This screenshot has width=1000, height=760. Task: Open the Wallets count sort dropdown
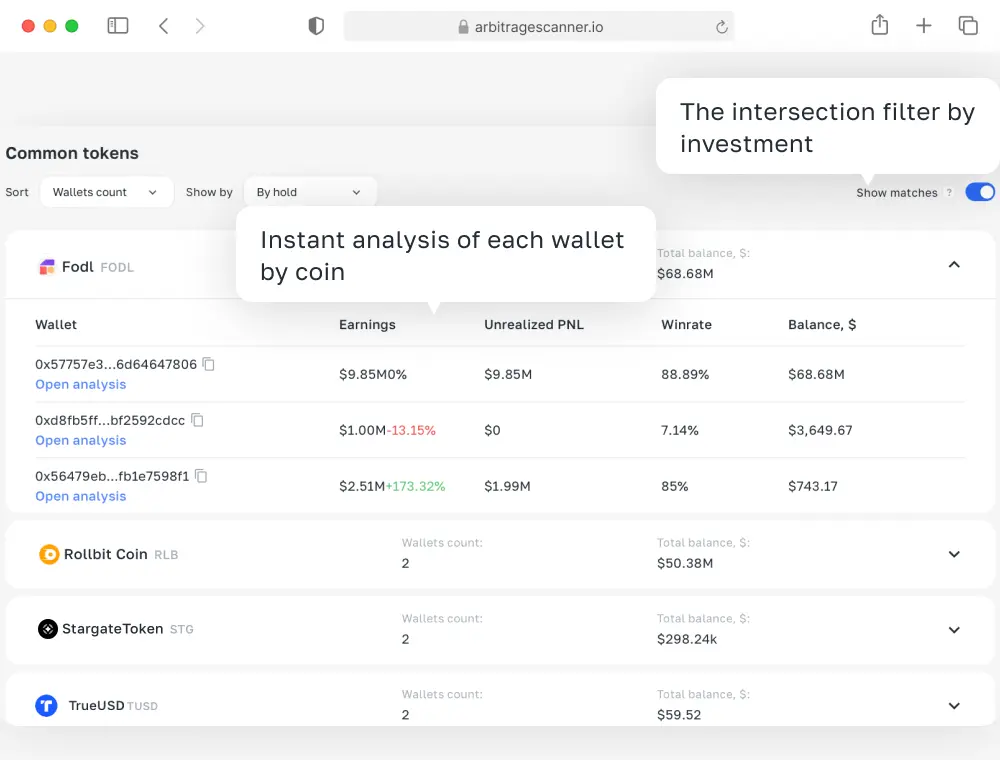point(106,192)
